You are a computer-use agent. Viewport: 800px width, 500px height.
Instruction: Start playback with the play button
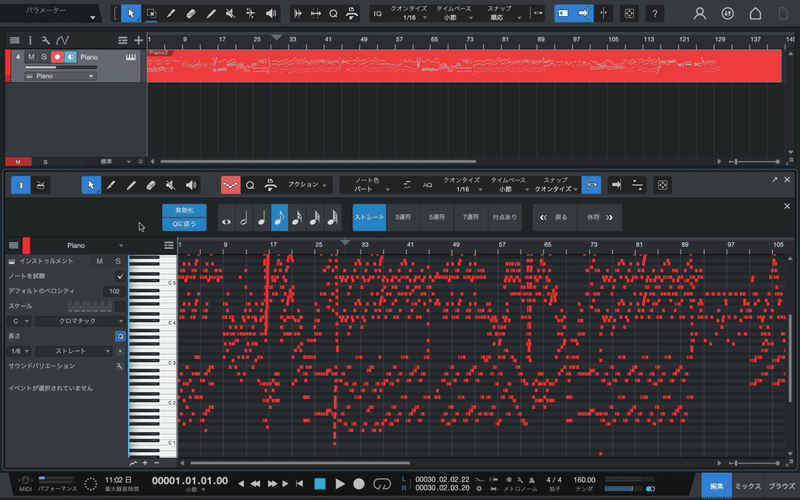click(x=340, y=484)
